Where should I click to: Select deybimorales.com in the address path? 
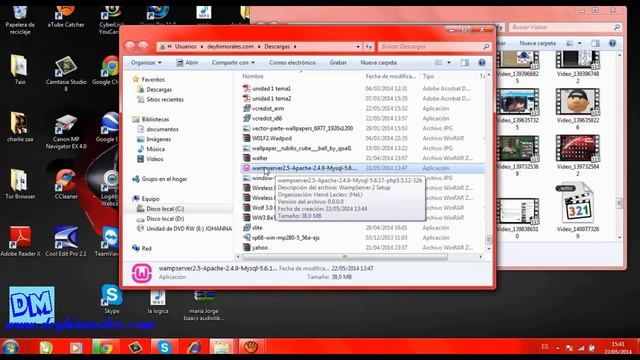230,47
